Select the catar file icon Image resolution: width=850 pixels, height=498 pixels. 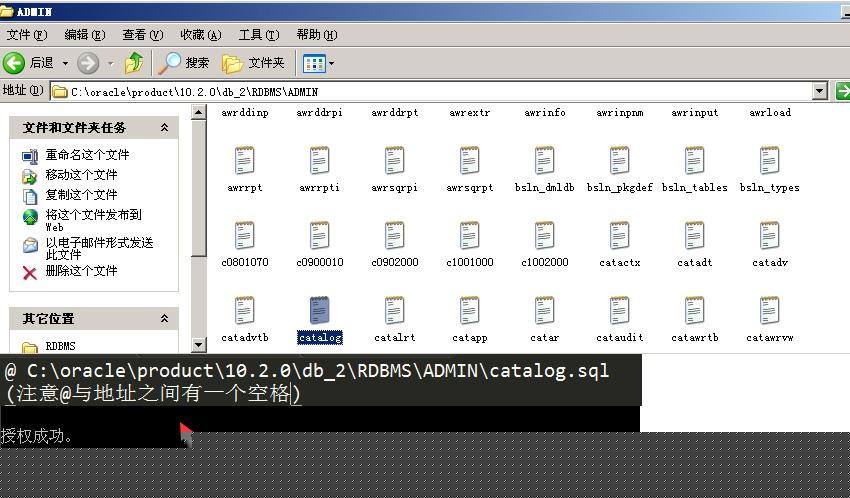(544, 311)
